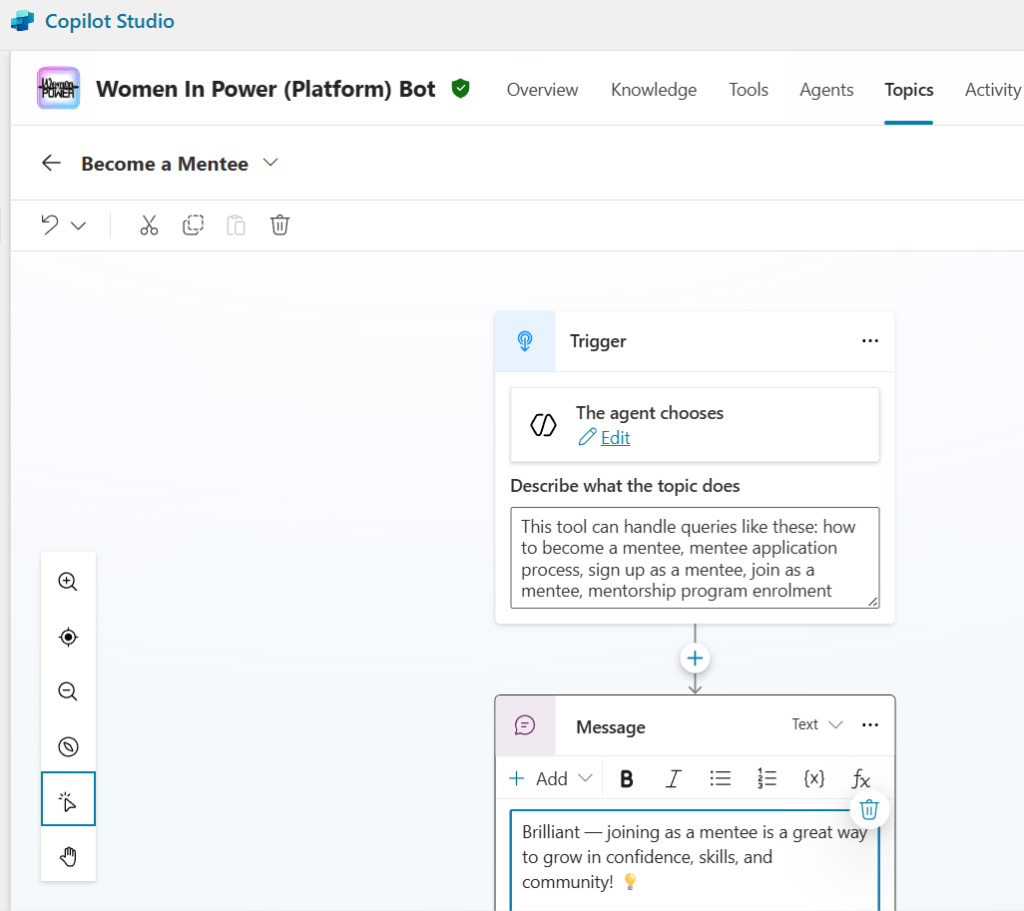
Task: Delete the message text with trash icon
Action: click(x=869, y=809)
